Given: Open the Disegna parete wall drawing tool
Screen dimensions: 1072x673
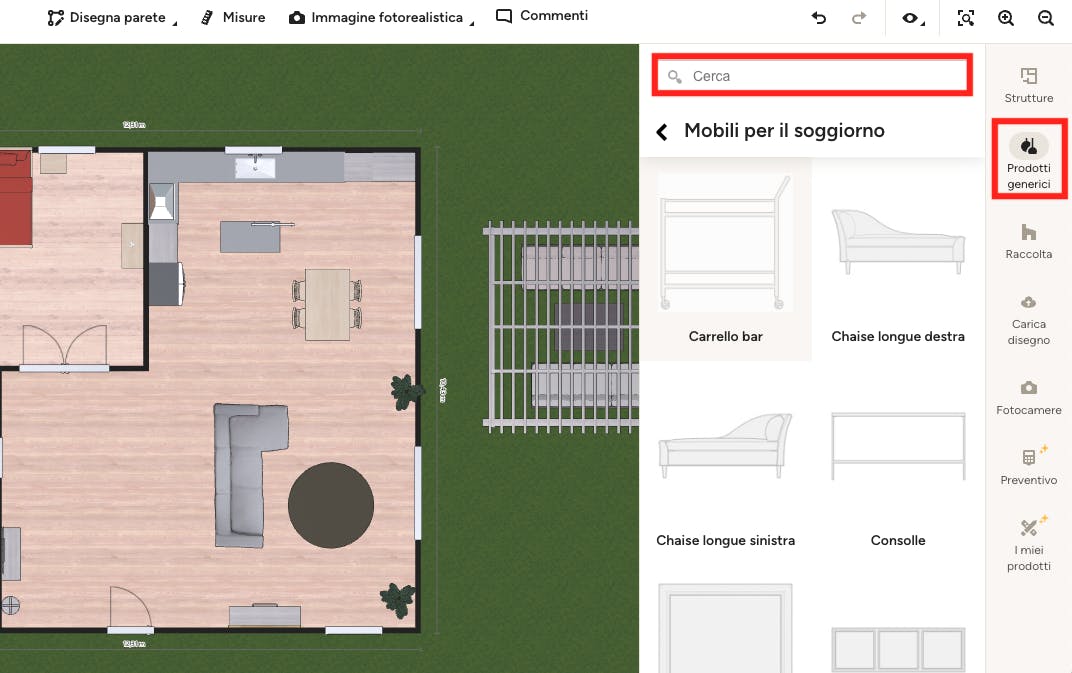Looking at the screenshot, I should click(x=107, y=17).
